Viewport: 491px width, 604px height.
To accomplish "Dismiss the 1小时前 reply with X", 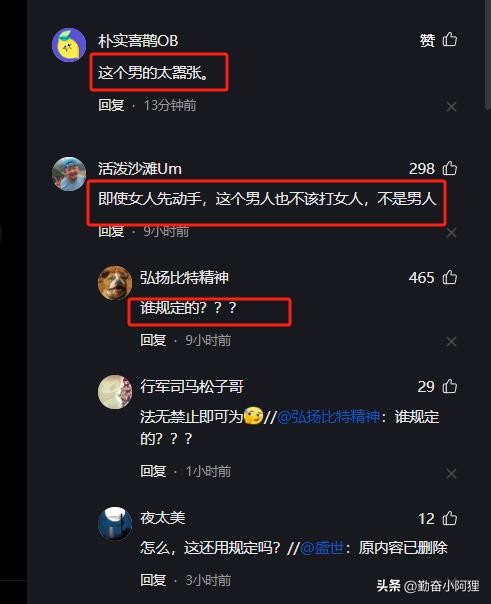I will (x=451, y=473).
